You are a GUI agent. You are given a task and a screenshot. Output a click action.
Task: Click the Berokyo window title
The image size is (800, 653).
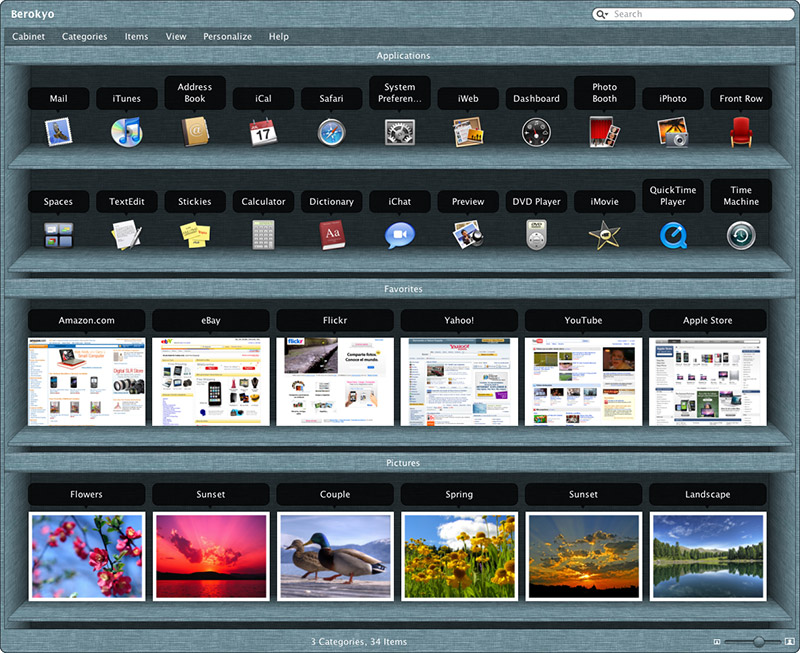coord(33,14)
